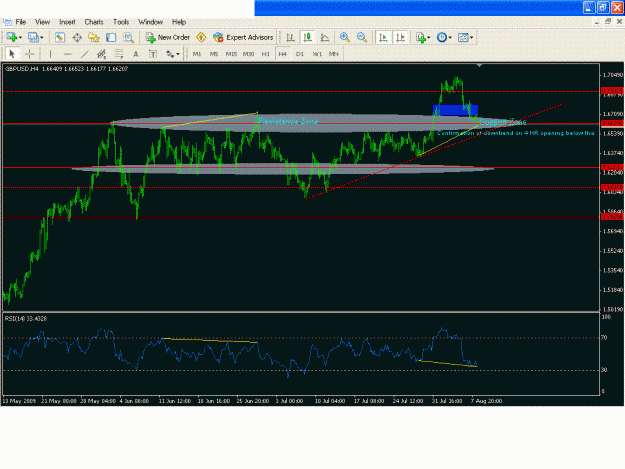Open the Profiles icon
The height and width of the screenshot is (469, 625).
(x=33, y=37)
